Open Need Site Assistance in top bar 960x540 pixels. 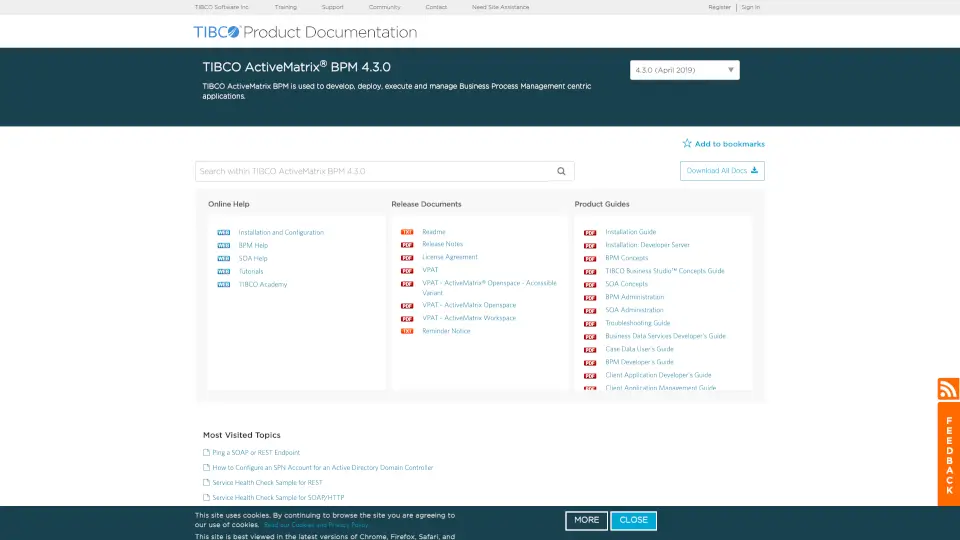pyautogui.click(x=500, y=7)
